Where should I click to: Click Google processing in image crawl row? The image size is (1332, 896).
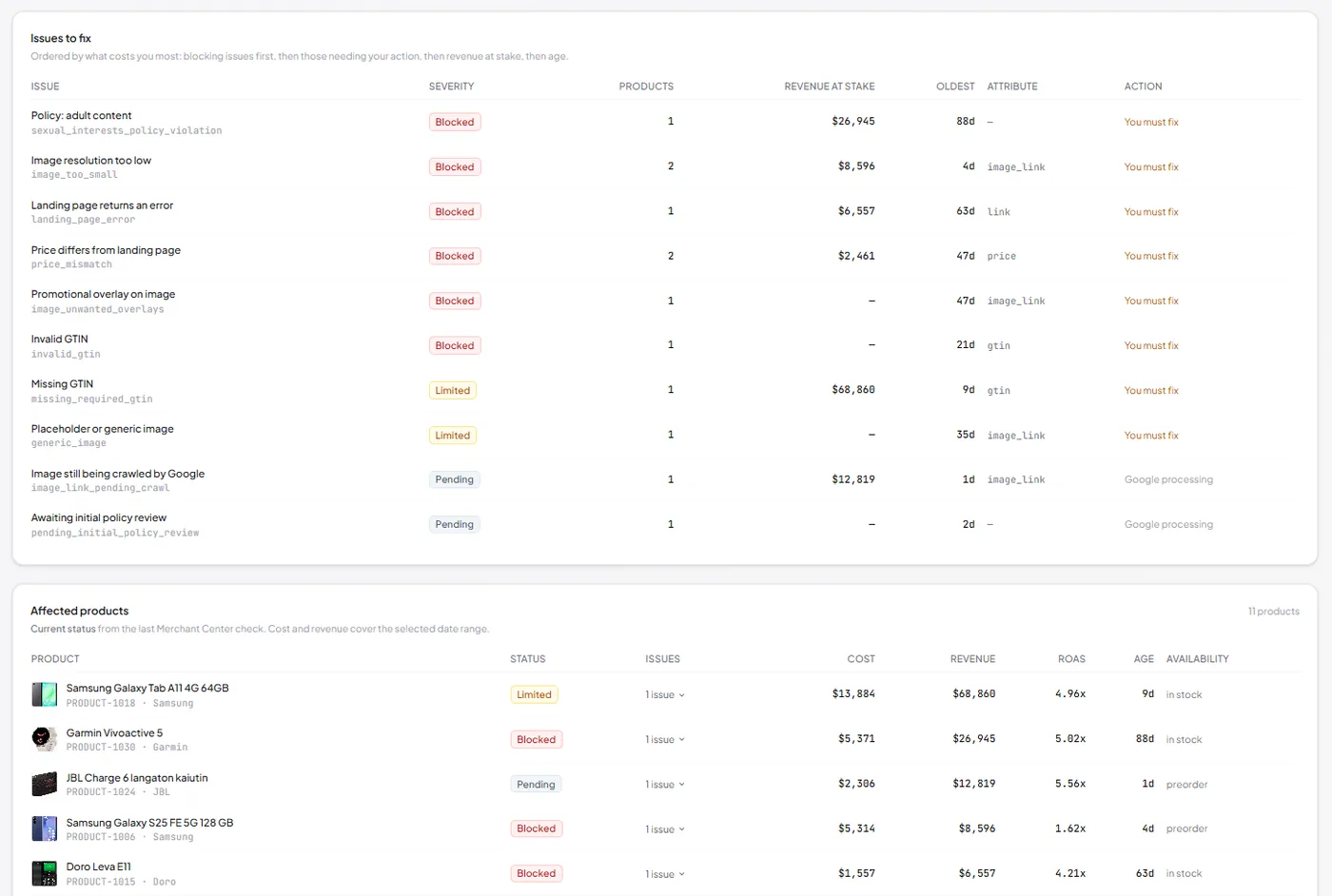pos(1168,479)
